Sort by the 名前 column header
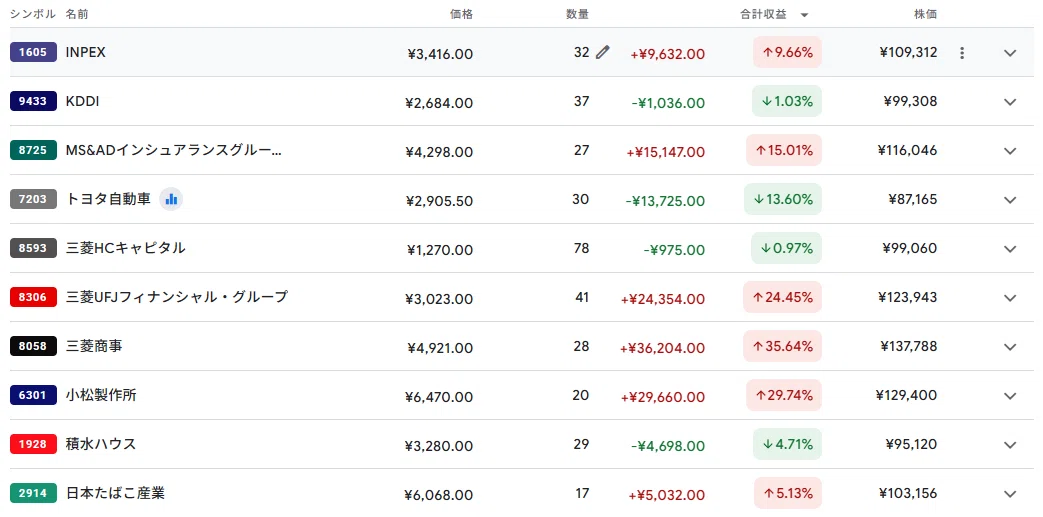The width and height of the screenshot is (1043, 517). [x=78, y=15]
